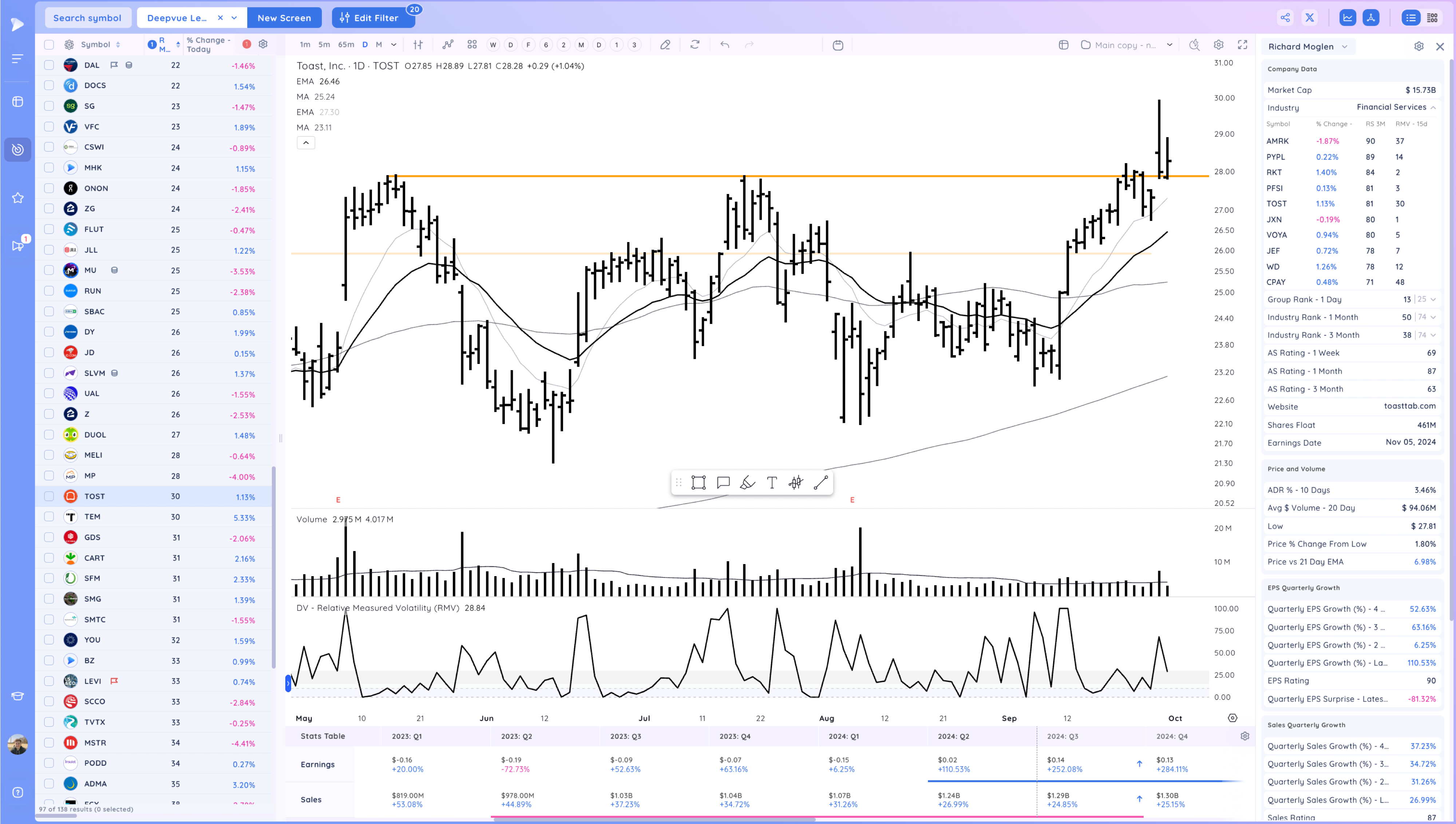Click the redo arrow in chart toolbar

[749, 45]
